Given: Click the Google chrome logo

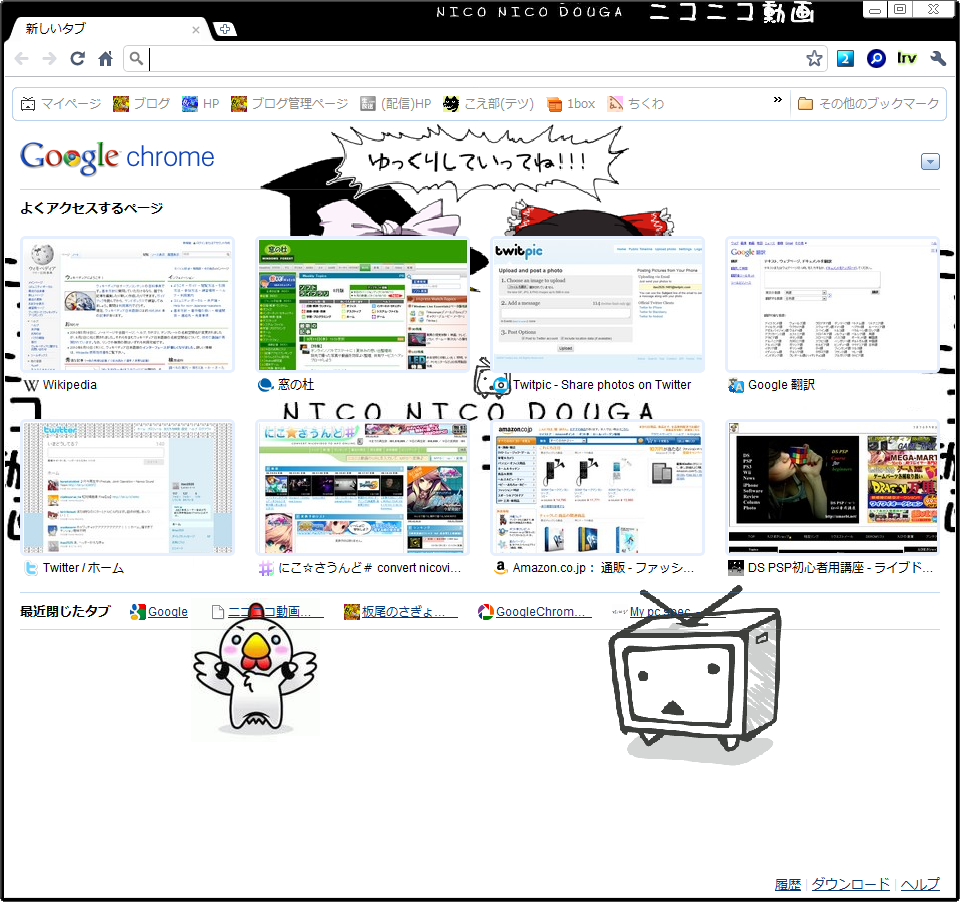Looking at the screenshot, I should (x=117, y=158).
